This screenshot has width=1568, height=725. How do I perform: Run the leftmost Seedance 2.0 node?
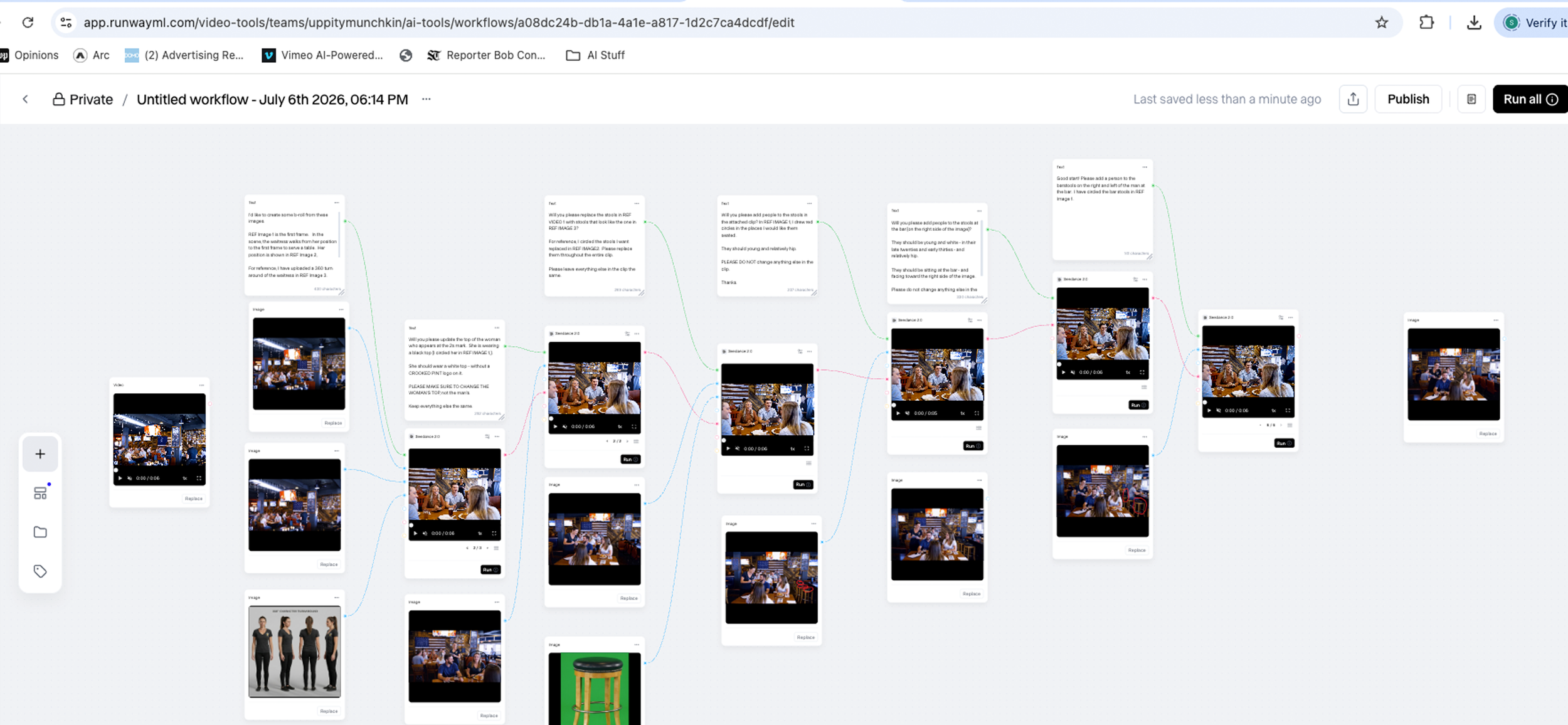pos(490,569)
